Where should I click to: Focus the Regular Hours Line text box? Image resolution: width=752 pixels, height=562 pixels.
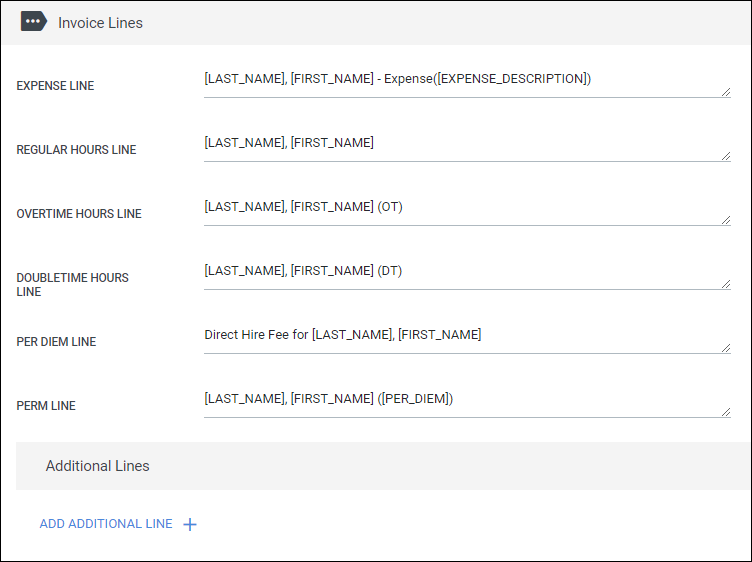pos(460,143)
